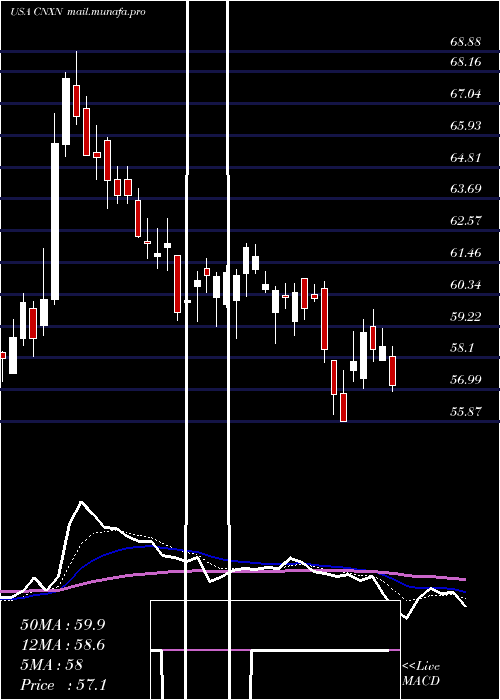Click the <<Live MACD label
Image resolution: width=500 pixels, height=700 pixels.
click(421, 674)
